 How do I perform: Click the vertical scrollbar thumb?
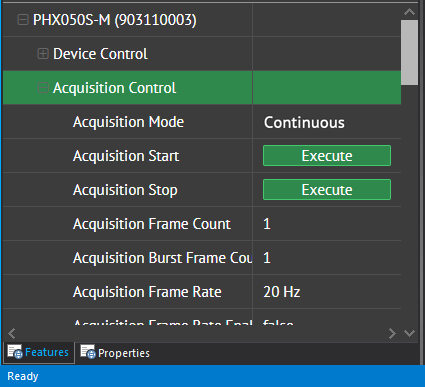point(409,52)
